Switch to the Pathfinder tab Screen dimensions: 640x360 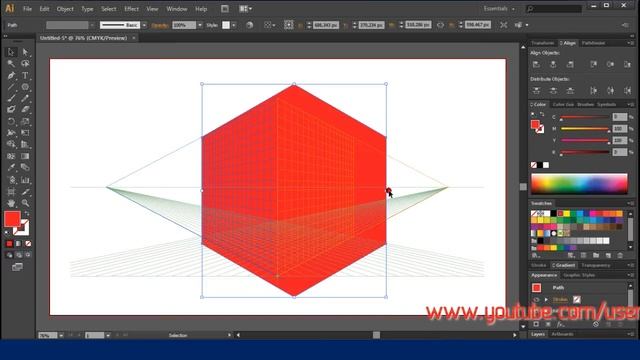click(x=593, y=43)
